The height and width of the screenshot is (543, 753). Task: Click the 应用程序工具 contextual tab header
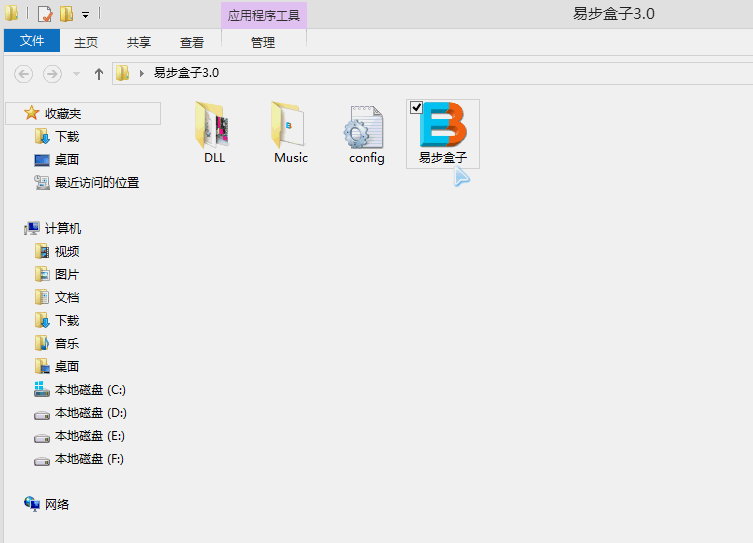click(264, 15)
